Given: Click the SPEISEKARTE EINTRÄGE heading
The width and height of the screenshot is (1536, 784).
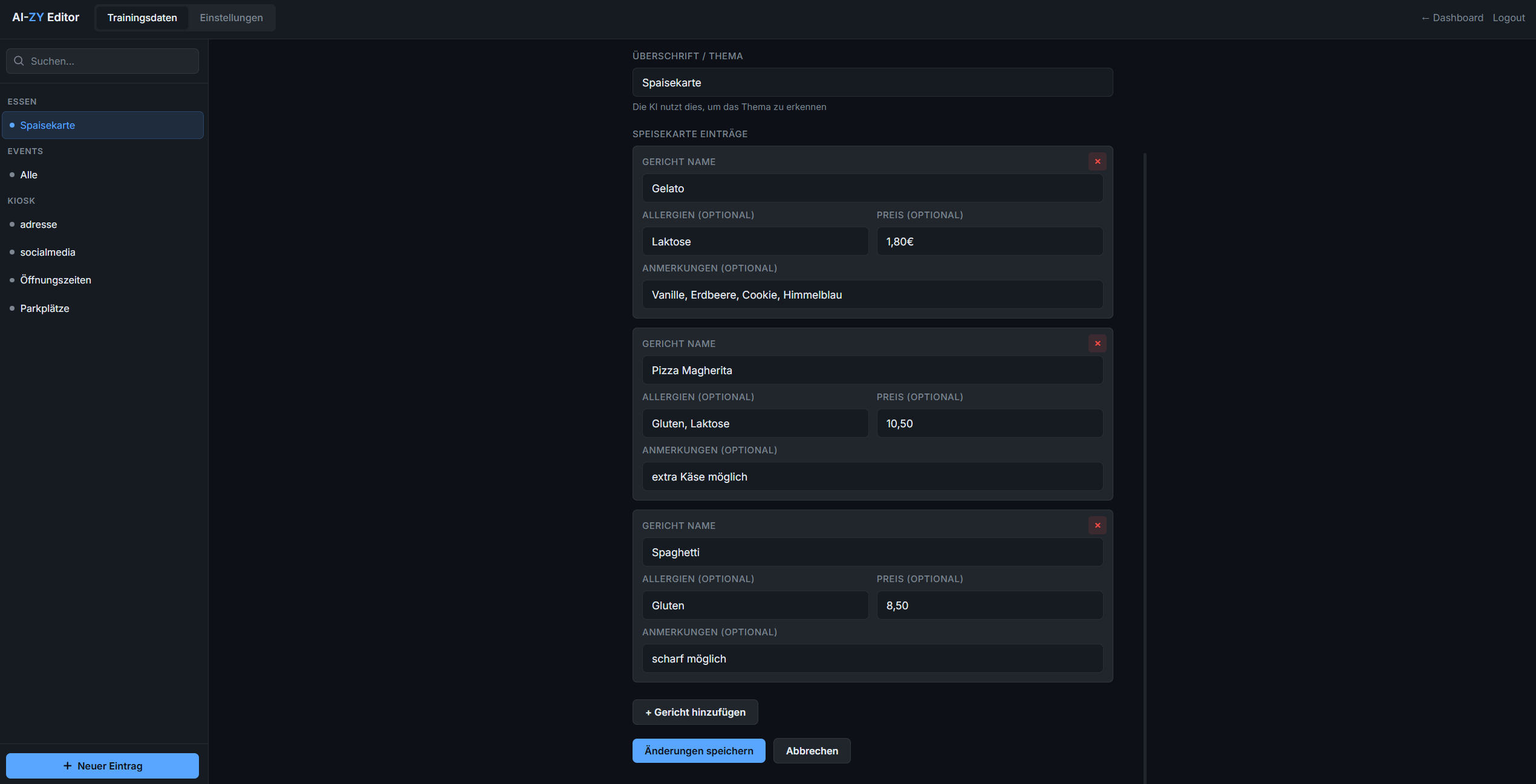Looking at the screenshot, I should point(690,134).
